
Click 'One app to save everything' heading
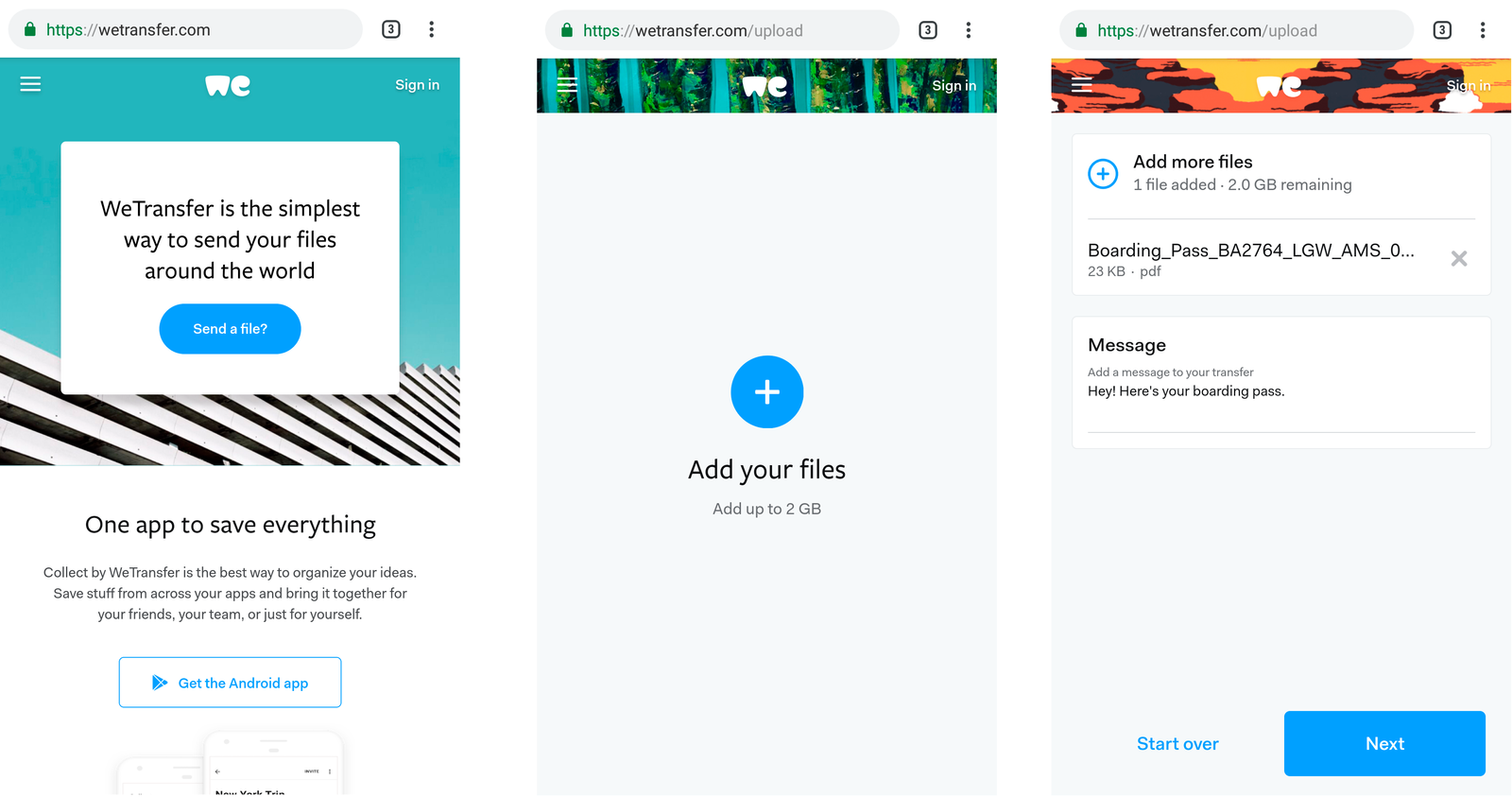[231, 526]
